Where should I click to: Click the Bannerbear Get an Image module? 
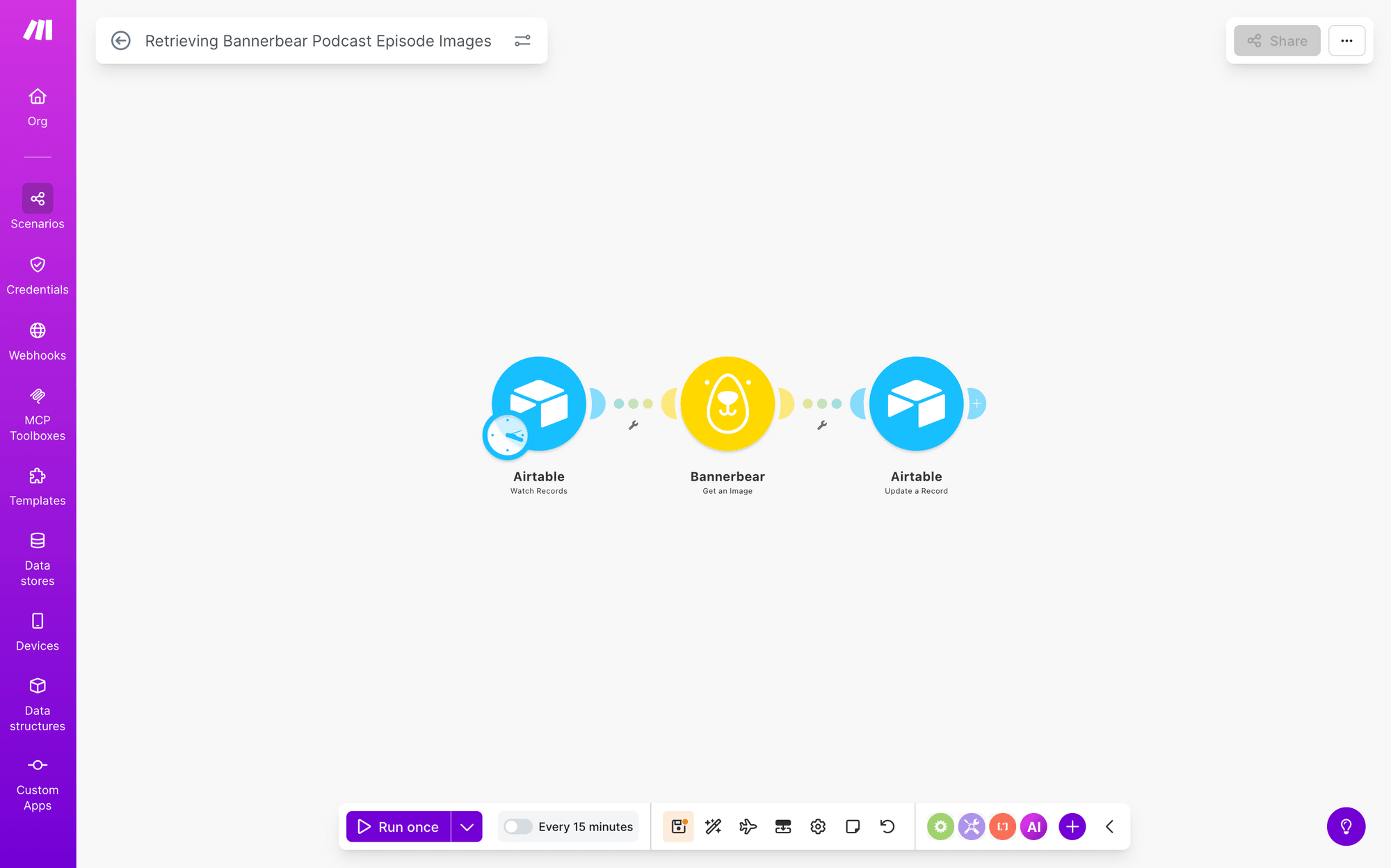(727, 403)
